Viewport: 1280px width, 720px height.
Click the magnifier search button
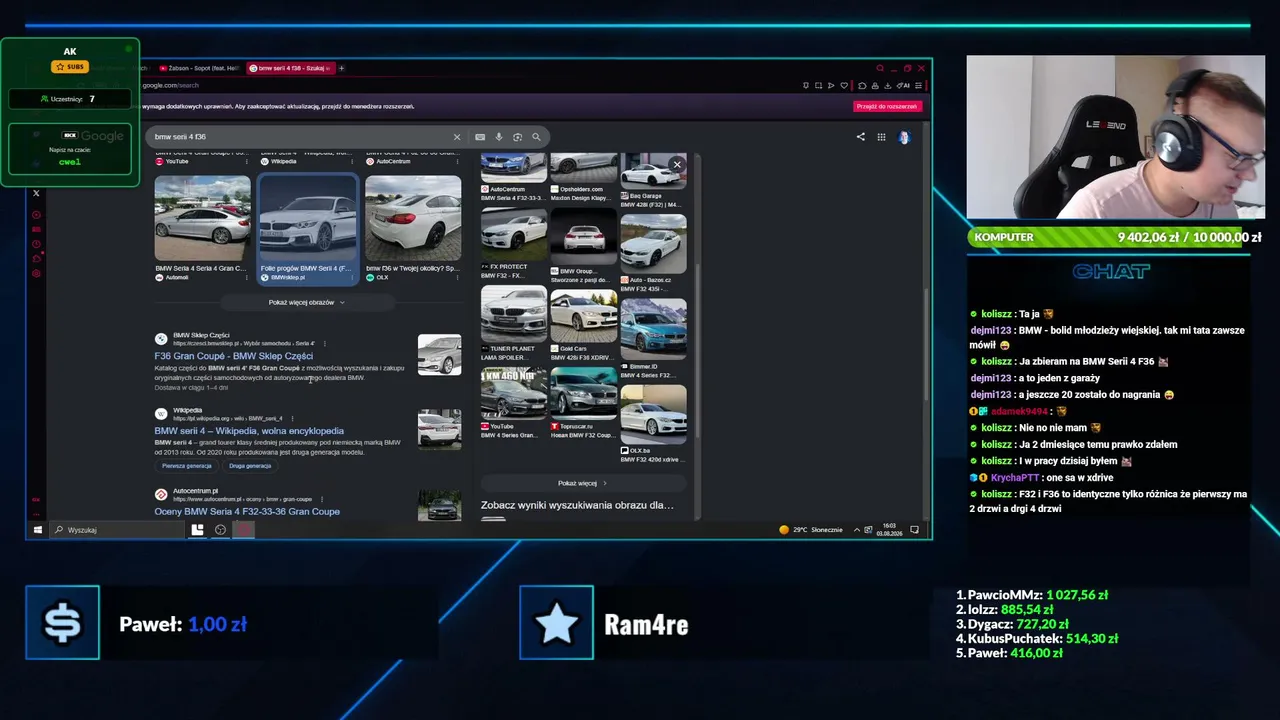coord(536,137)
